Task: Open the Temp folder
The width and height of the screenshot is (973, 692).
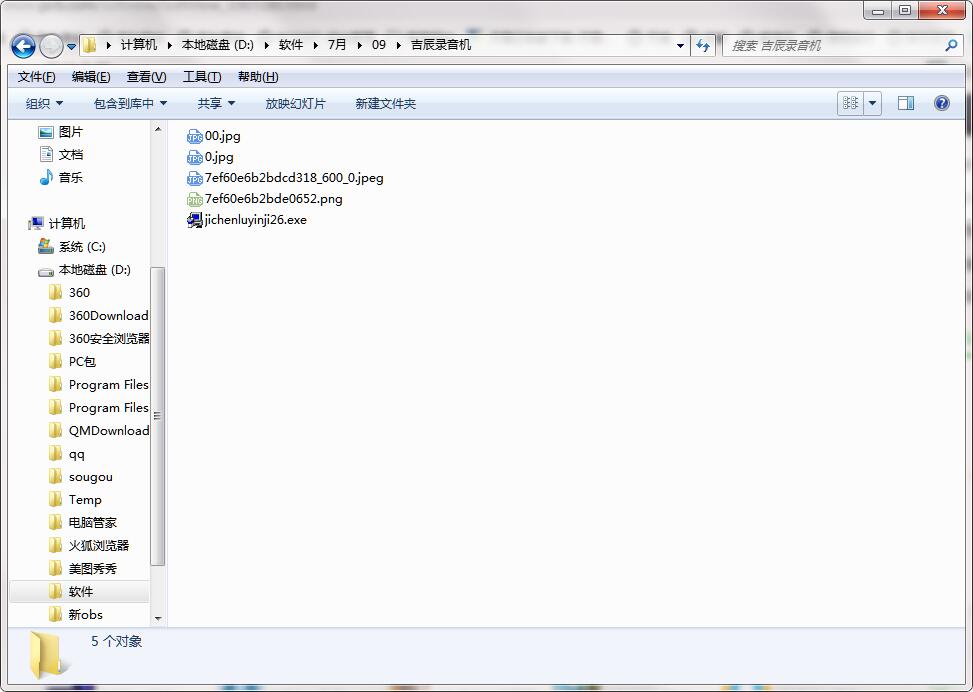Action: click(75, 500)
